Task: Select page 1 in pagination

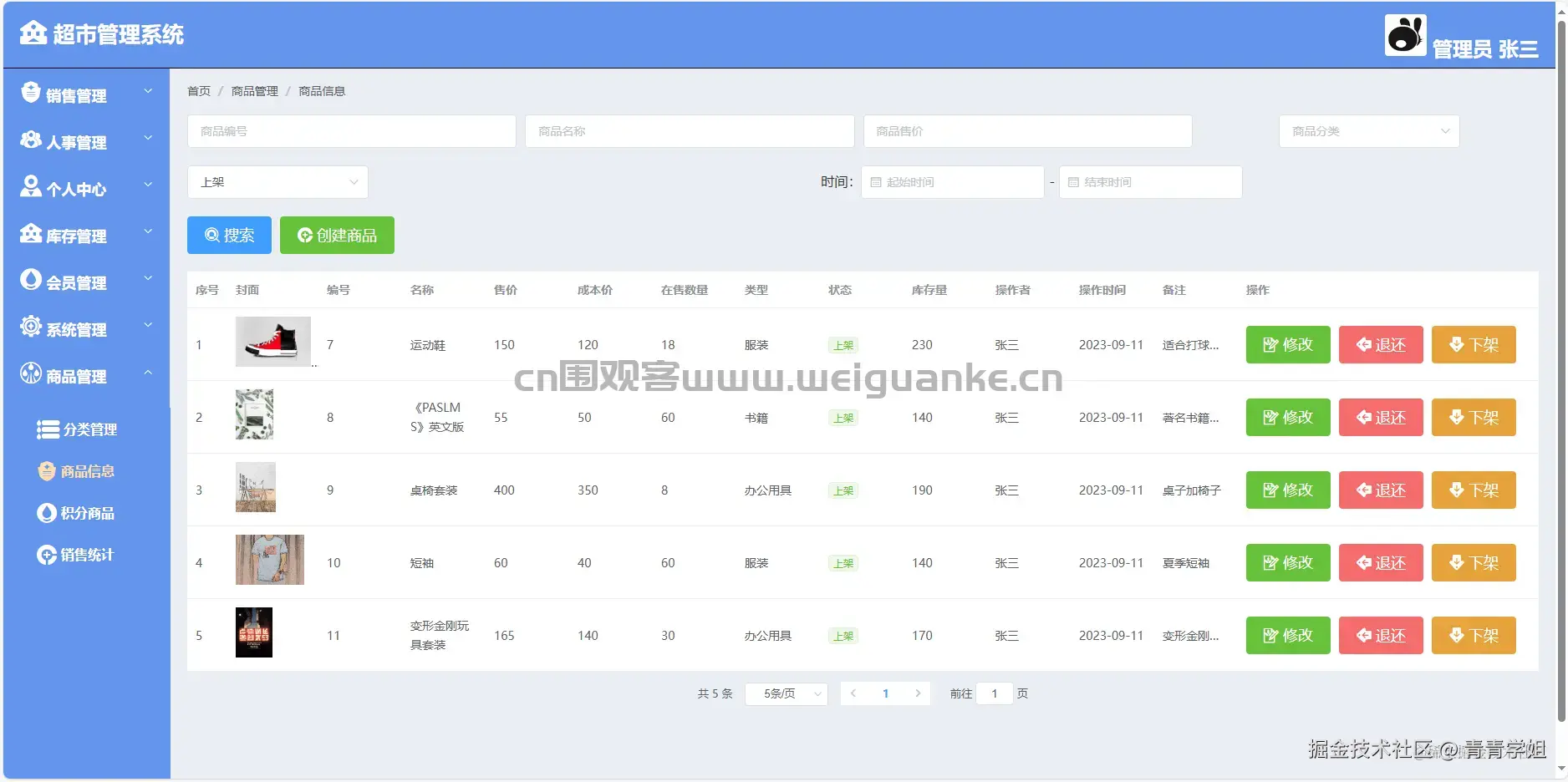Action: point(886,693)
